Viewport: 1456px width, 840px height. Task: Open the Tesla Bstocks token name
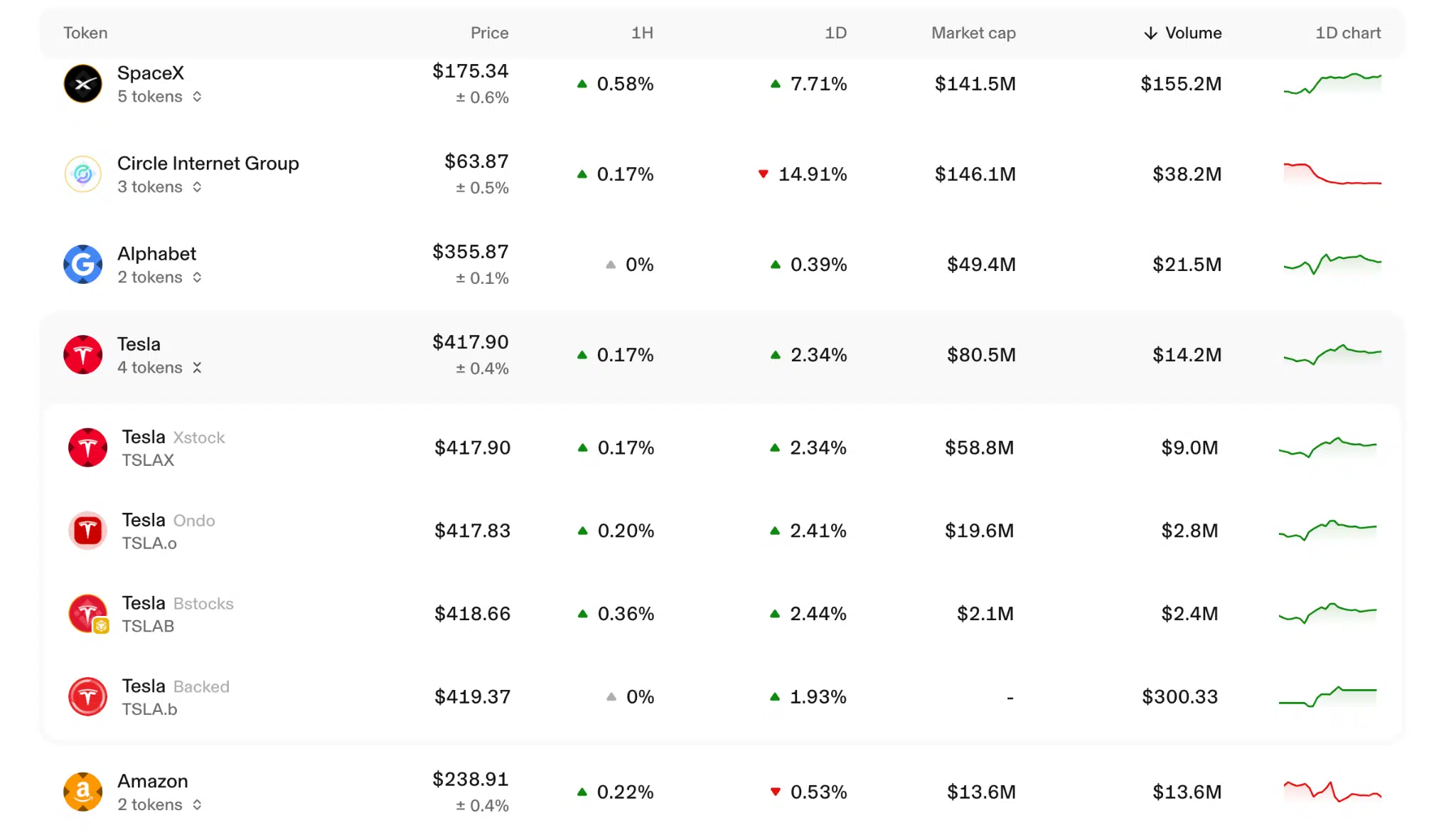tap(178, 603)
